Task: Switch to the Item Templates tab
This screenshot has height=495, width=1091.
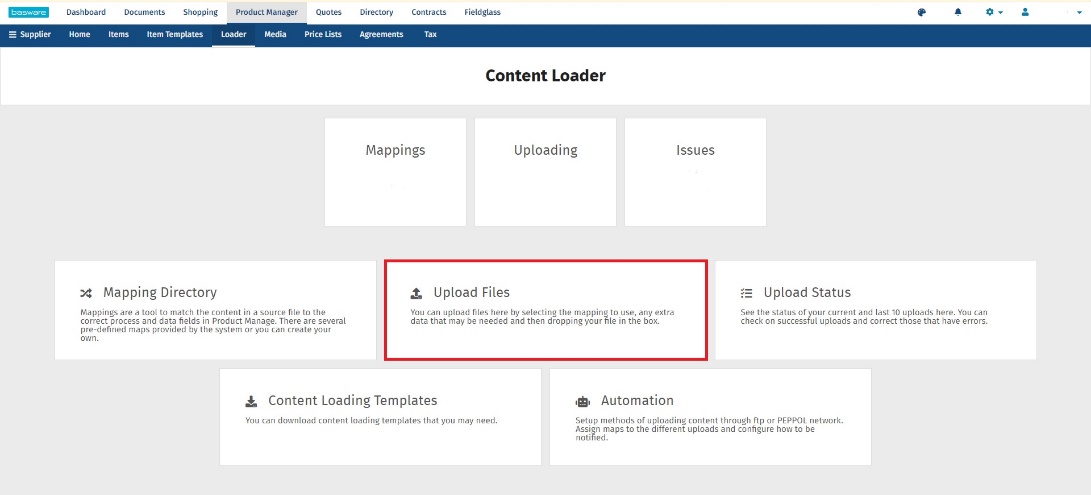Action: [175, 34]
